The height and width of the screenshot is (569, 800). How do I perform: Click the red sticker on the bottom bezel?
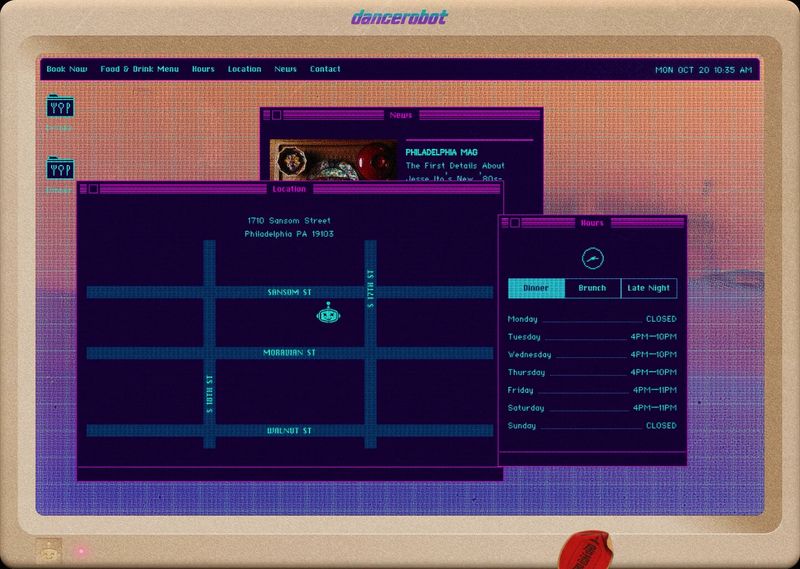pyautogui.click(x=584, y=550)
